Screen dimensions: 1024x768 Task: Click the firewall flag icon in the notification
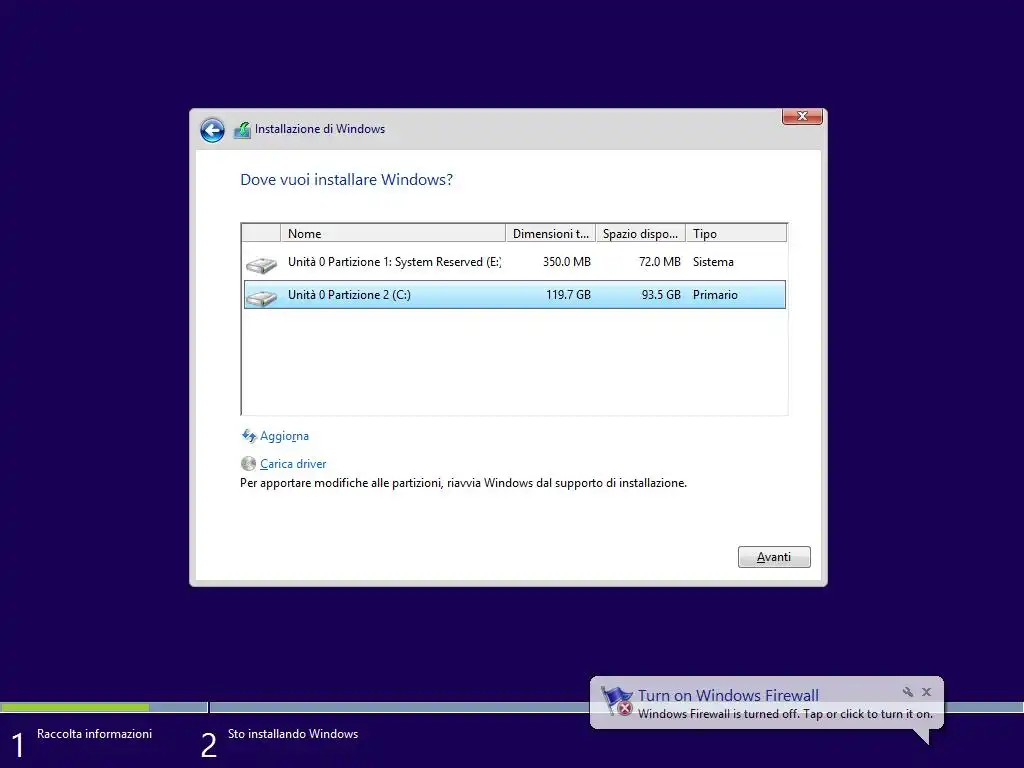(616, 701)
